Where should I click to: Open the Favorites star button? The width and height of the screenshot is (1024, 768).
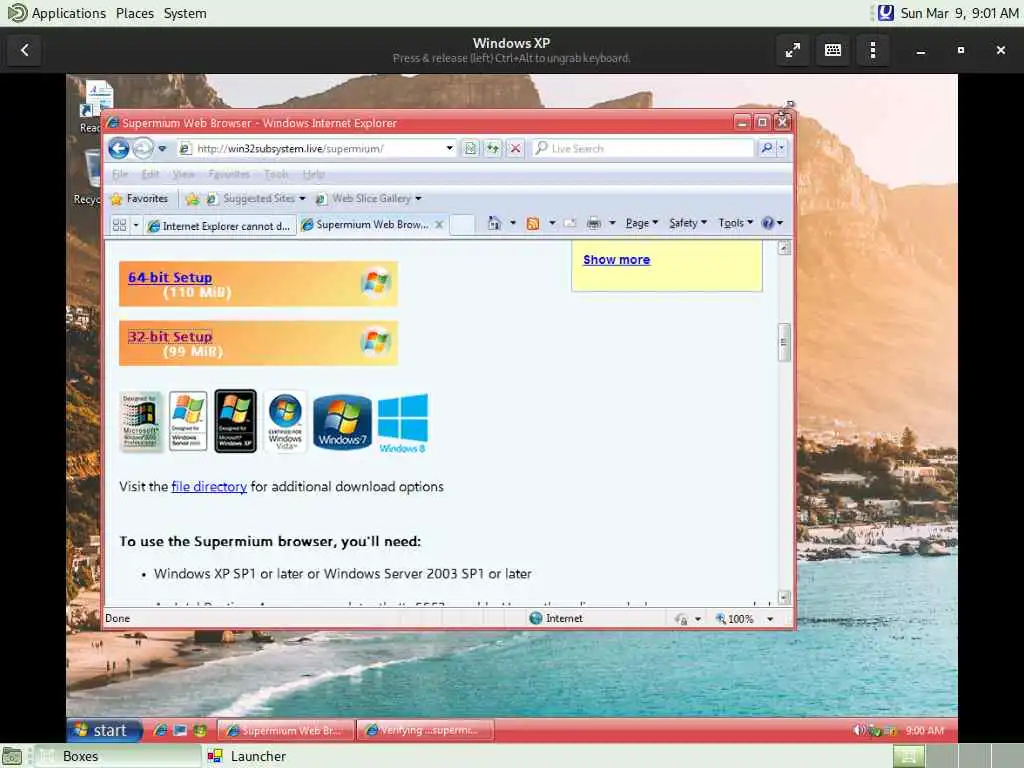click(139, 199)
